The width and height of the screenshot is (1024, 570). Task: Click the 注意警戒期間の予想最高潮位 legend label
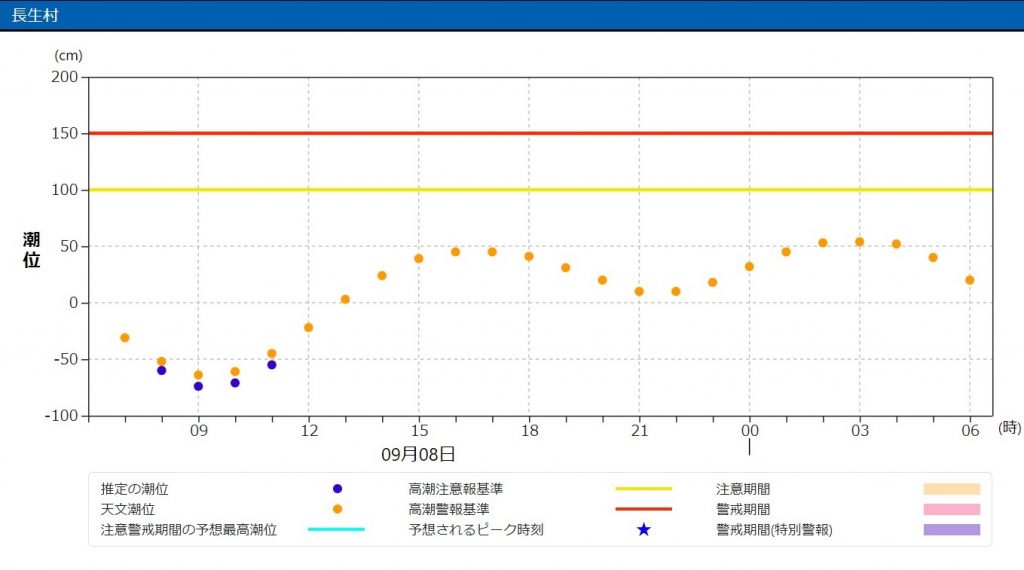point(189,529)
